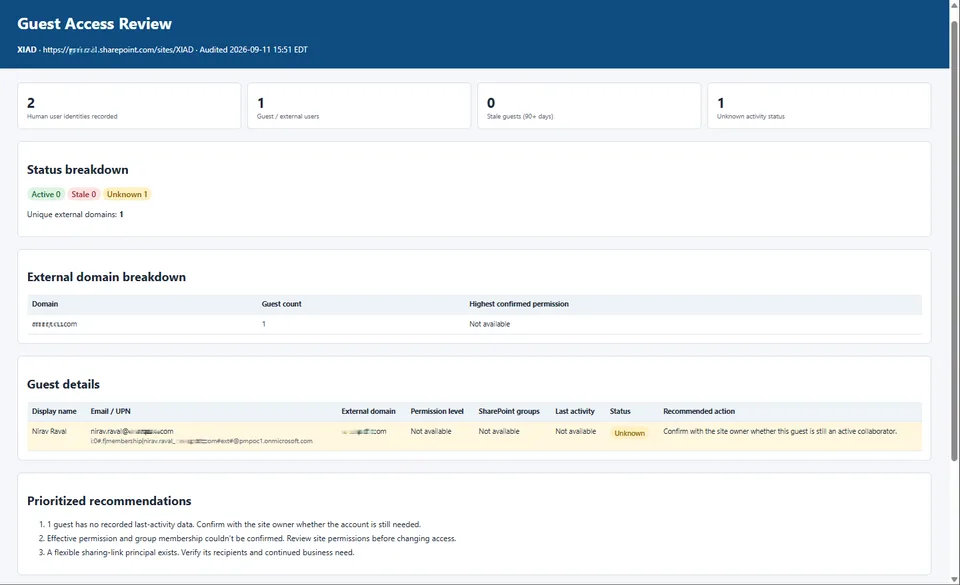
Task: Click the External domain column header
Action: (x=369, y=411)
